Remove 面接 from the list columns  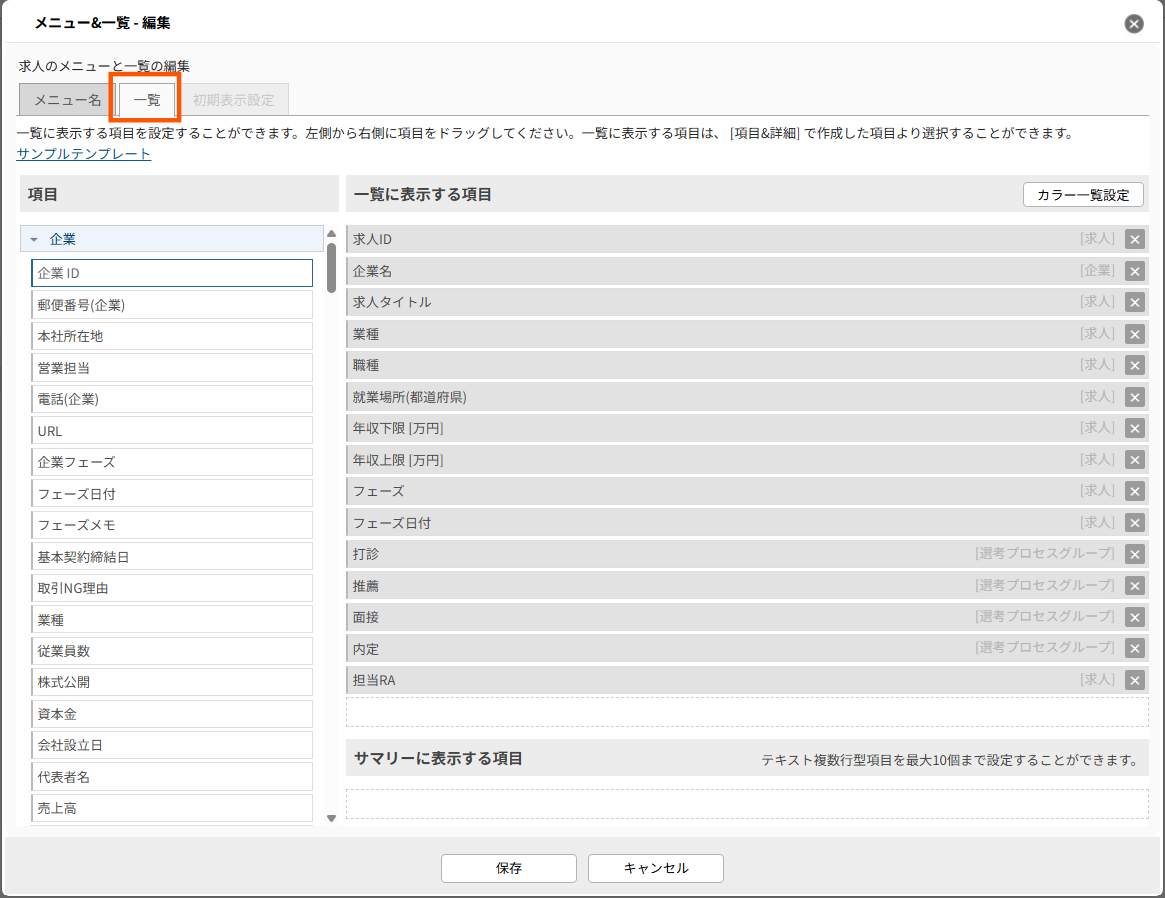tap(1134, 617)
